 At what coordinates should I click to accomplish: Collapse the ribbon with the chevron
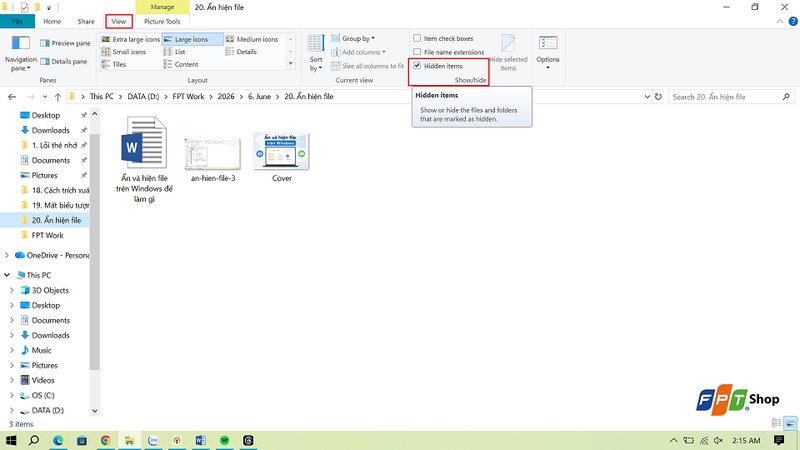[x=780, y=21]
